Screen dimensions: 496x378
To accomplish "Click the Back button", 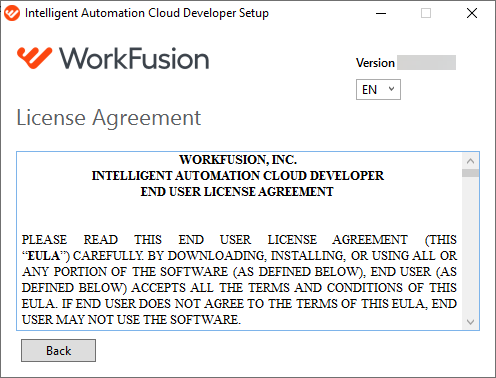I will click(x=58, y=350).
